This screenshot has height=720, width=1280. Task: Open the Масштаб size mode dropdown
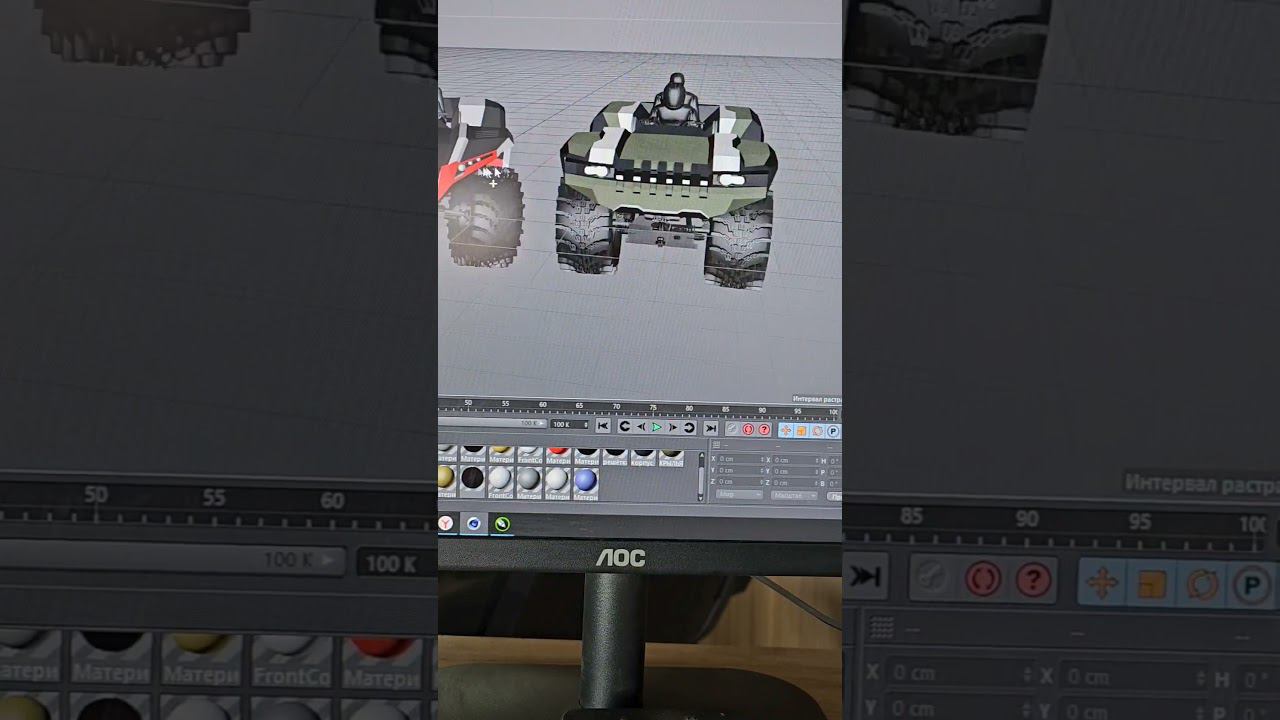(x=794, y=494)
